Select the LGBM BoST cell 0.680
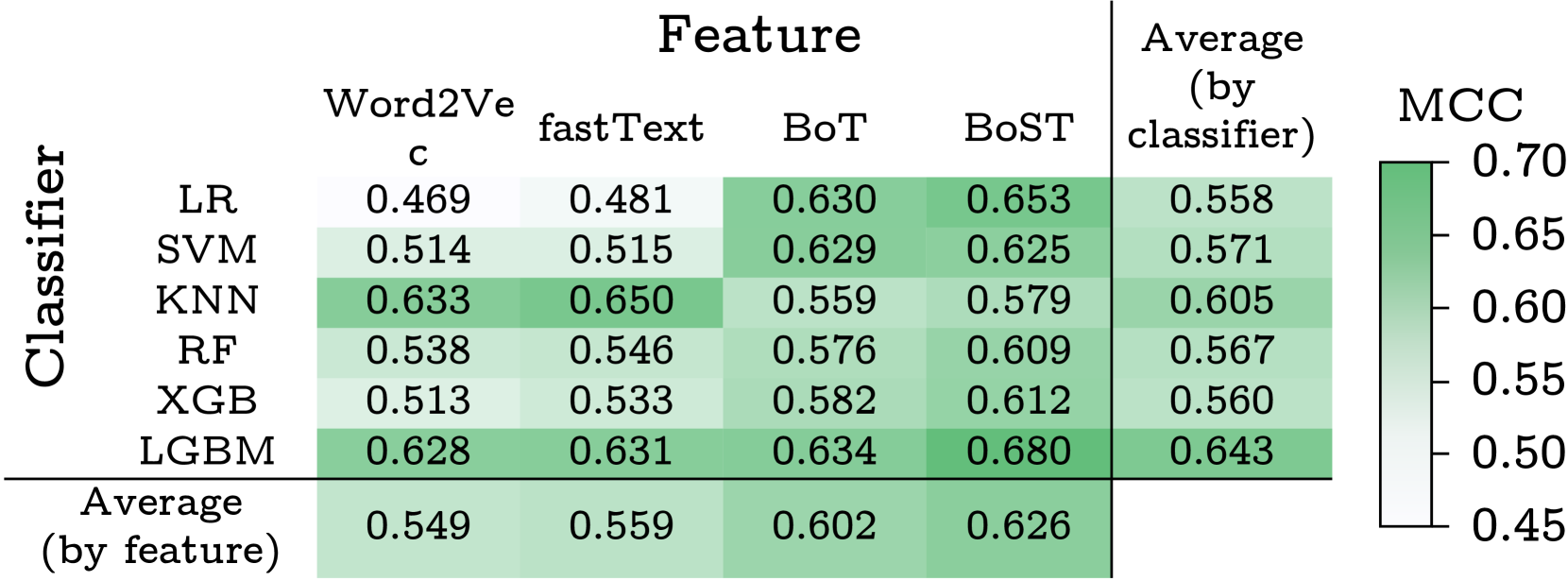The width and height of the screenshot is (1568, 581). [1018, 452]
